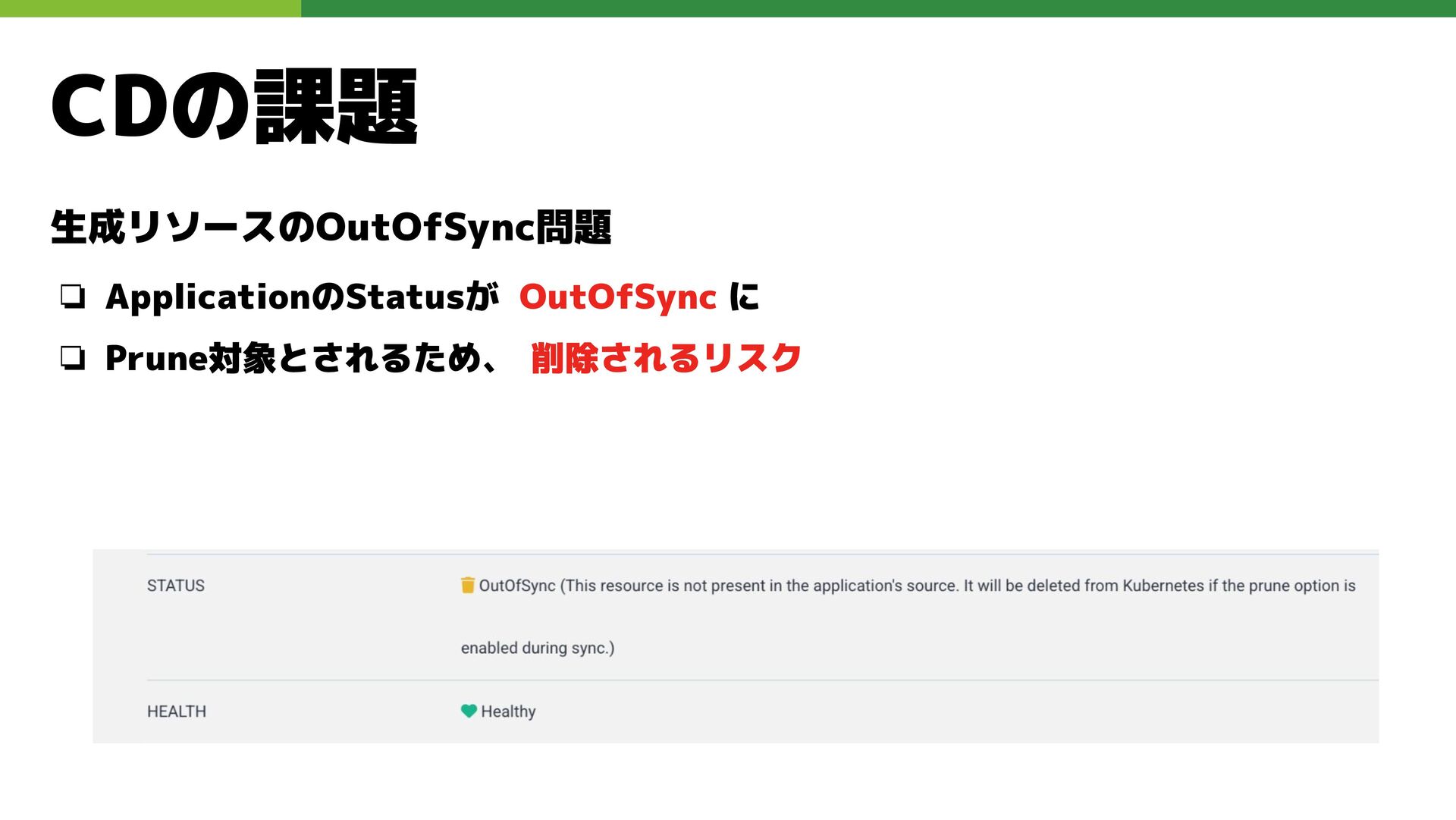Click the green Healthy heart icon
The width and height of the screenshot is (1456, 820).
click(469, 711)
